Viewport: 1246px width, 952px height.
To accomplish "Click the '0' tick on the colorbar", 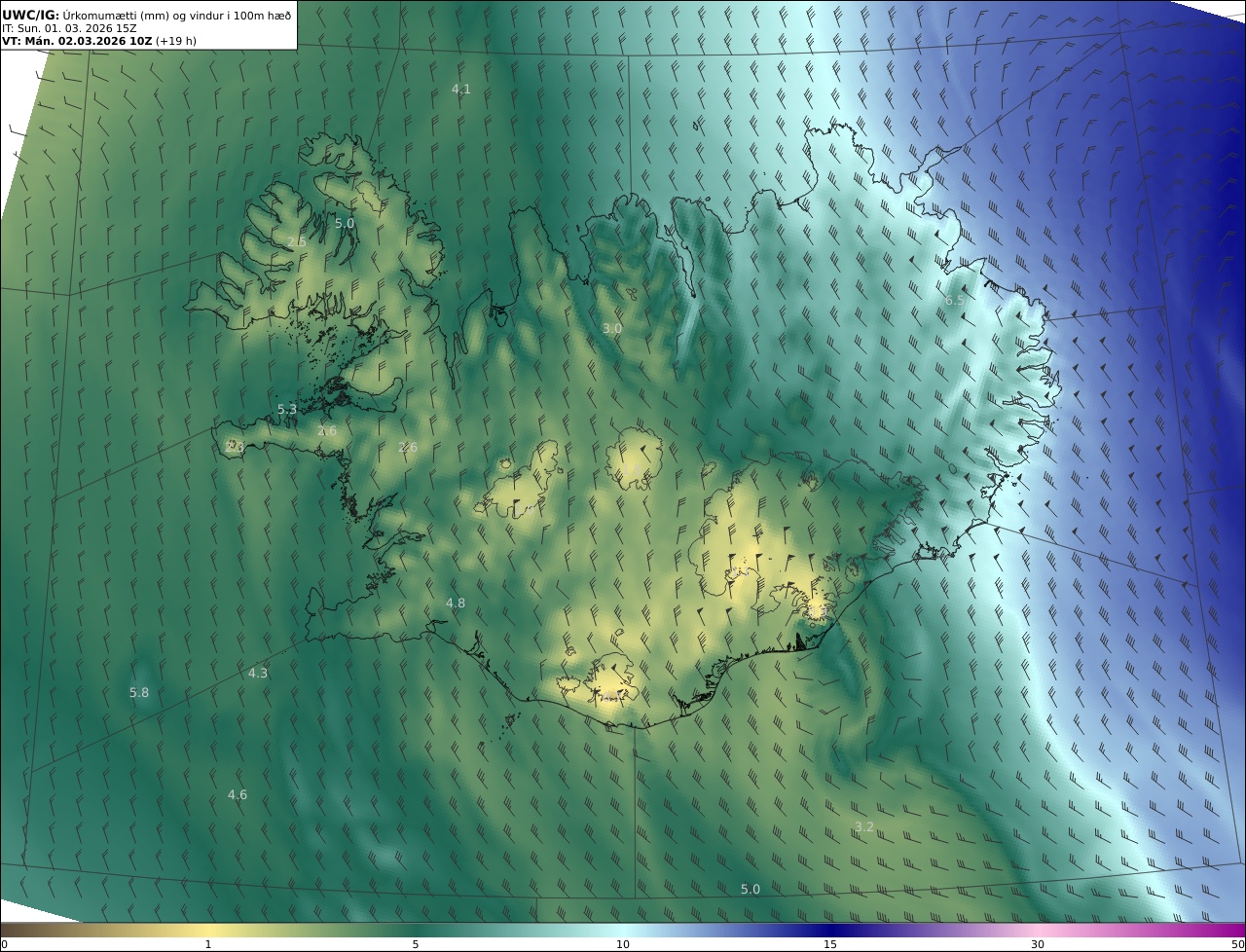I will click(4, 944).
